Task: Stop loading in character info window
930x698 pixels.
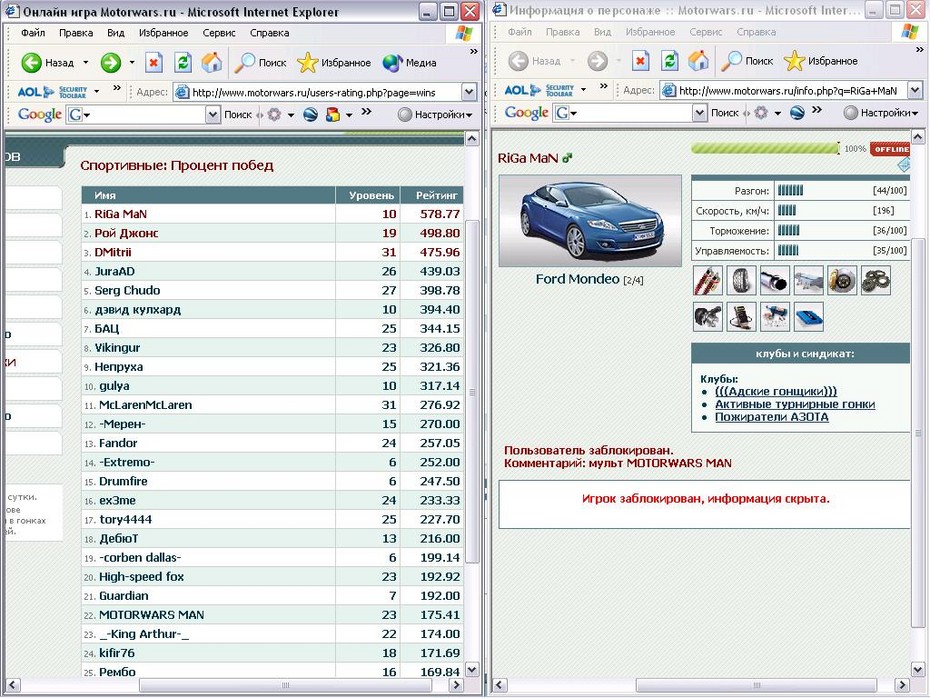Action: pyautogui.click(x=641, y=60)
